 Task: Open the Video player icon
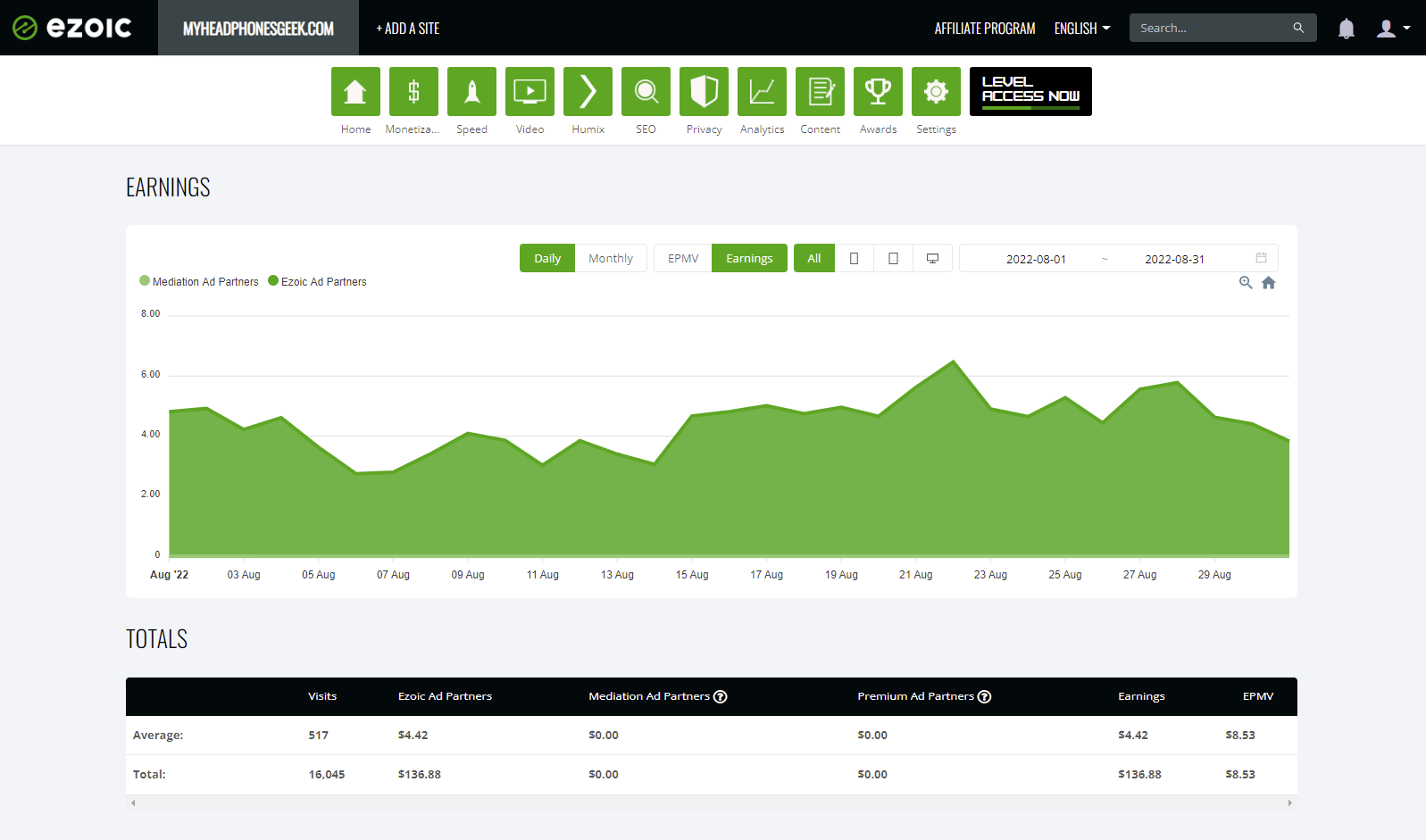click(530, 91)
